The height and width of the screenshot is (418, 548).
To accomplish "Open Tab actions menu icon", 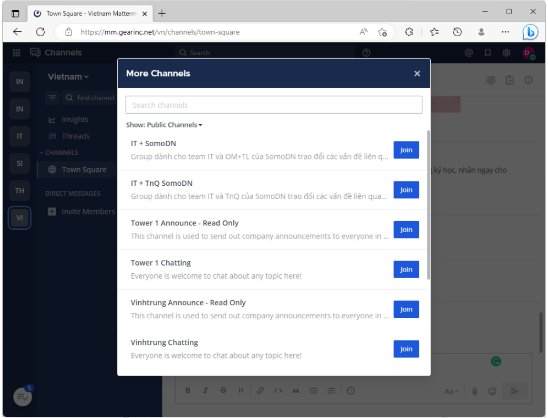I will pyautogui.click(x=15, y=14).
